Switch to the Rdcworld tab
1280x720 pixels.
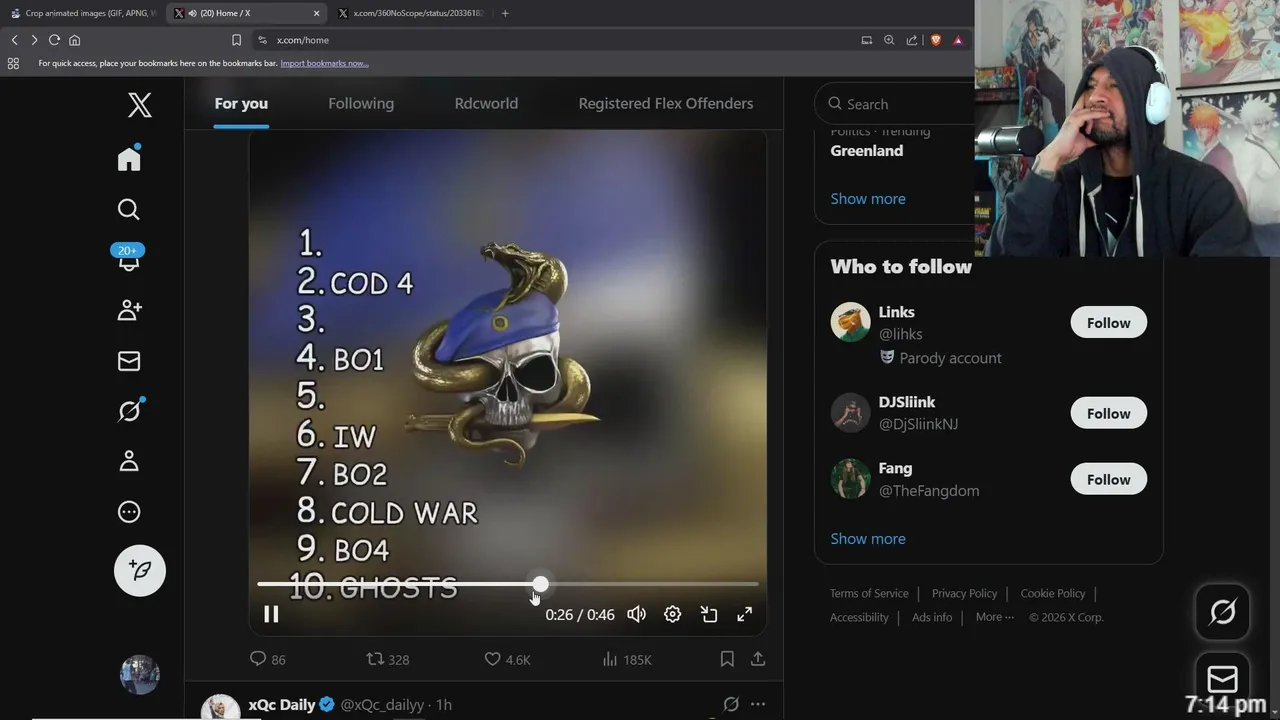click(486, 103)
